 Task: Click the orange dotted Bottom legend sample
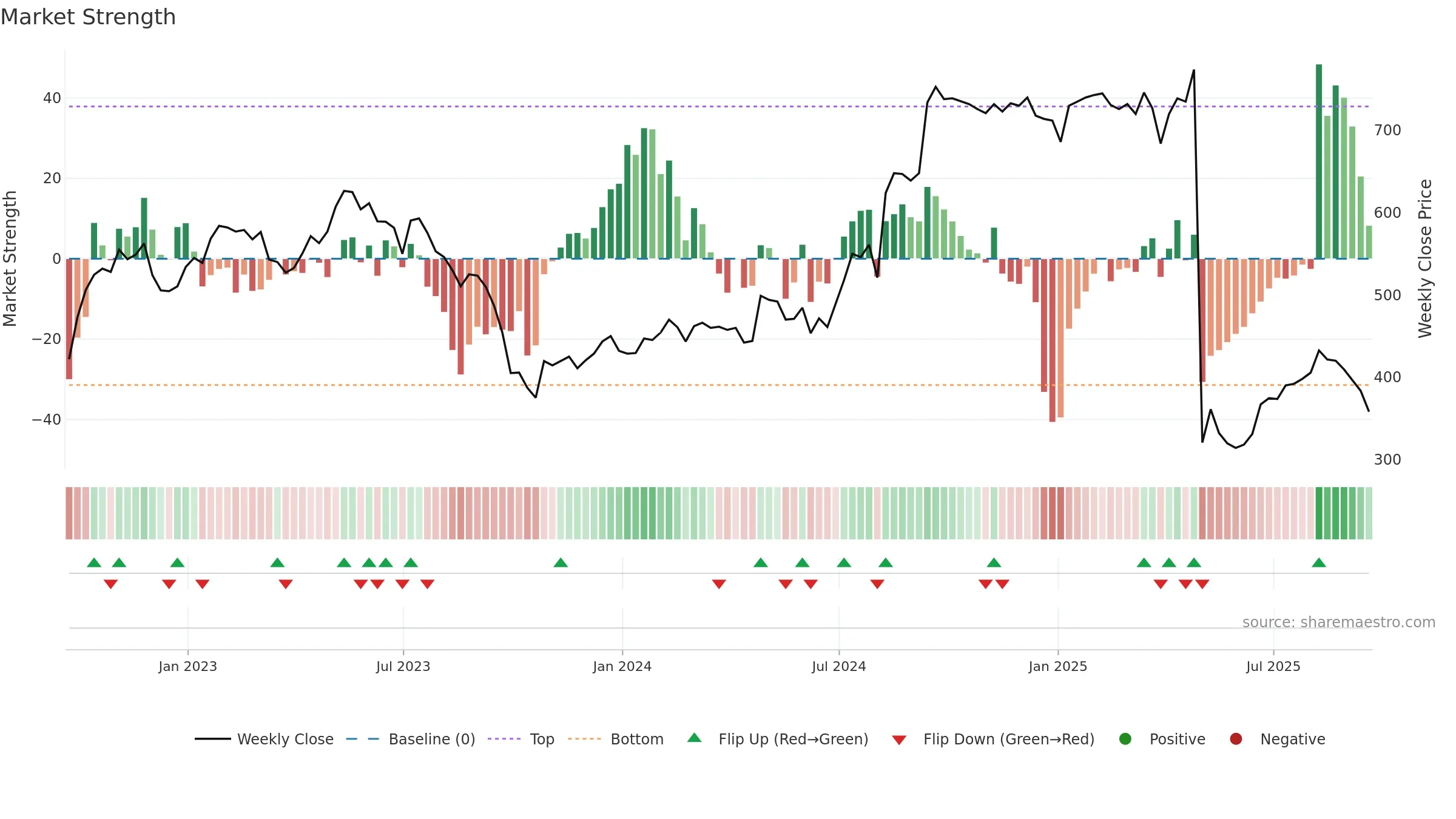pos(585,739)
